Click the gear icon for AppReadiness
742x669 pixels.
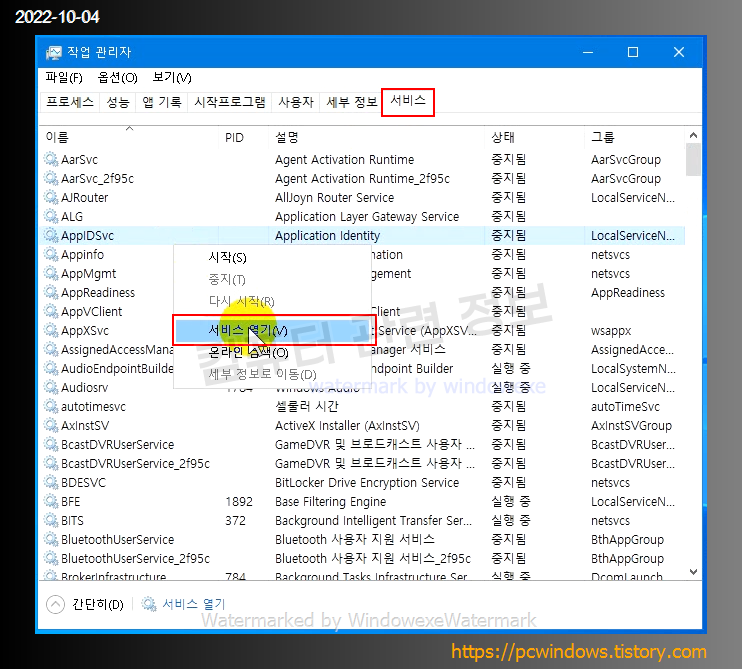[x=51, y=292]
